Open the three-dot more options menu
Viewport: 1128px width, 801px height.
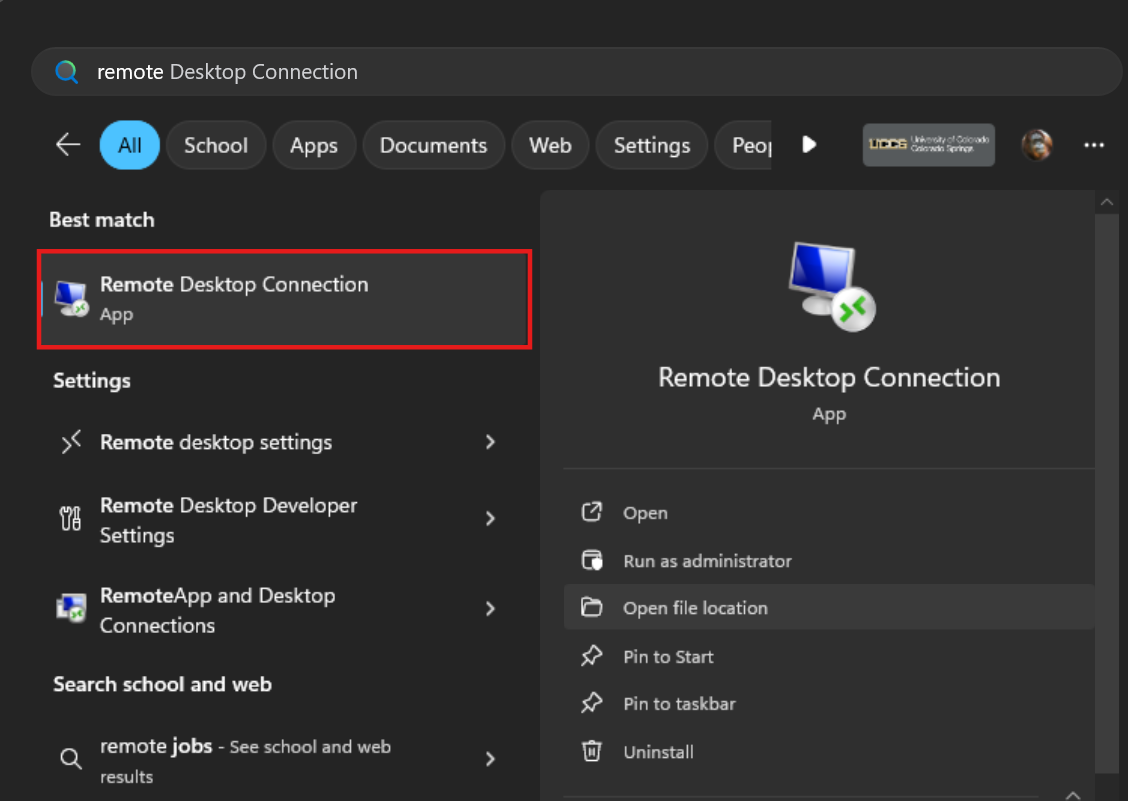1093,145
